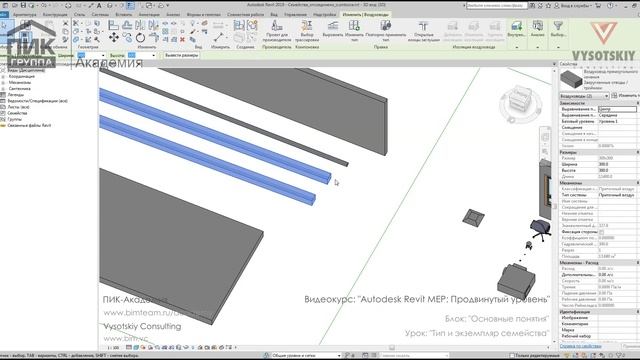
Task: Click the thin lines toggle in quick access toolbar
Action: pyautogui.click(x=130, y=5)
